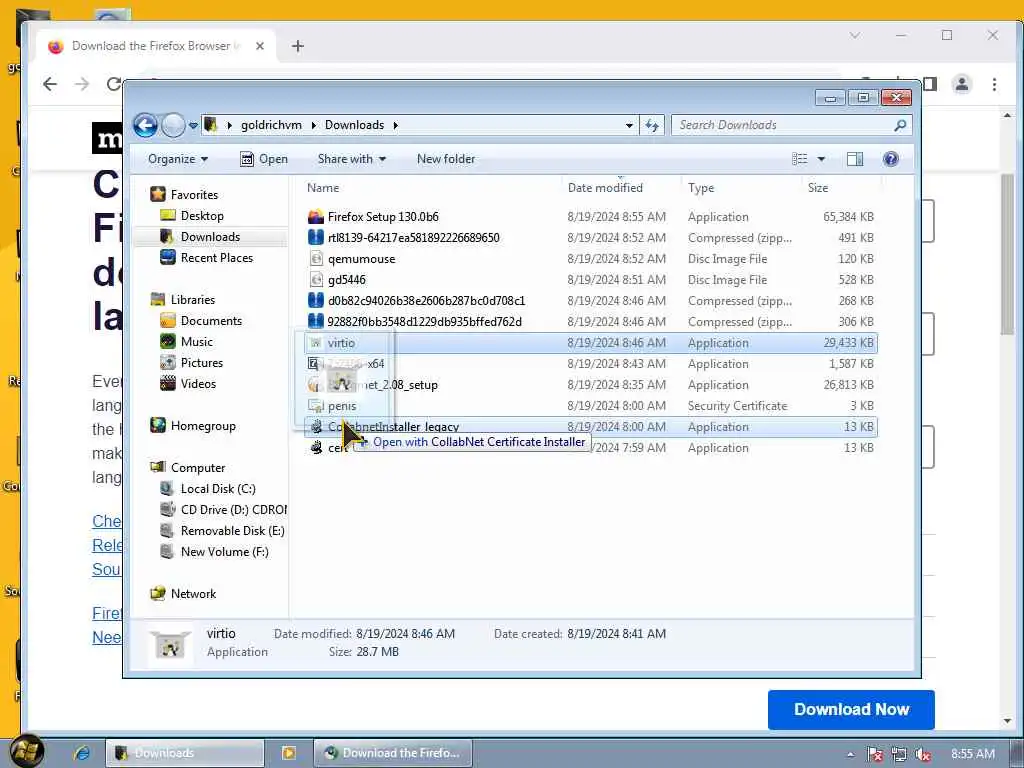Click the virtio thumbnail in details pane

(x=170, y=644)
